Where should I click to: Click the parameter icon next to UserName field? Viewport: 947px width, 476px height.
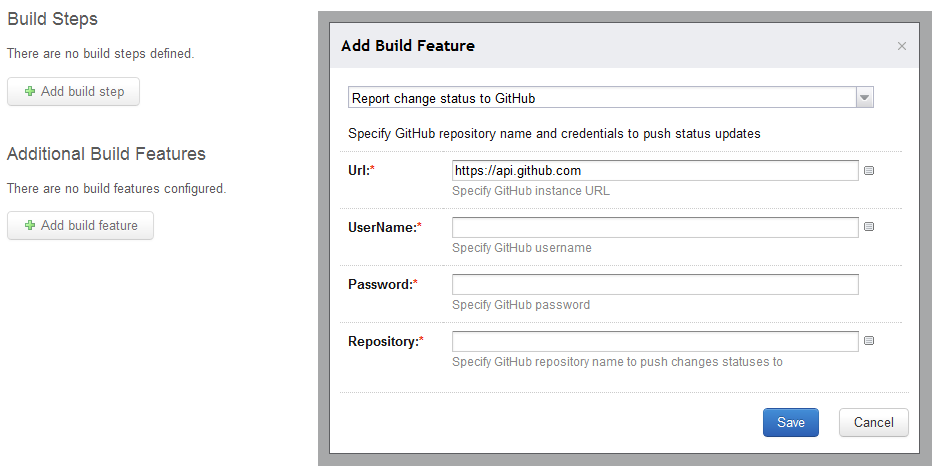pyautogui.click(x=869, y=227)
